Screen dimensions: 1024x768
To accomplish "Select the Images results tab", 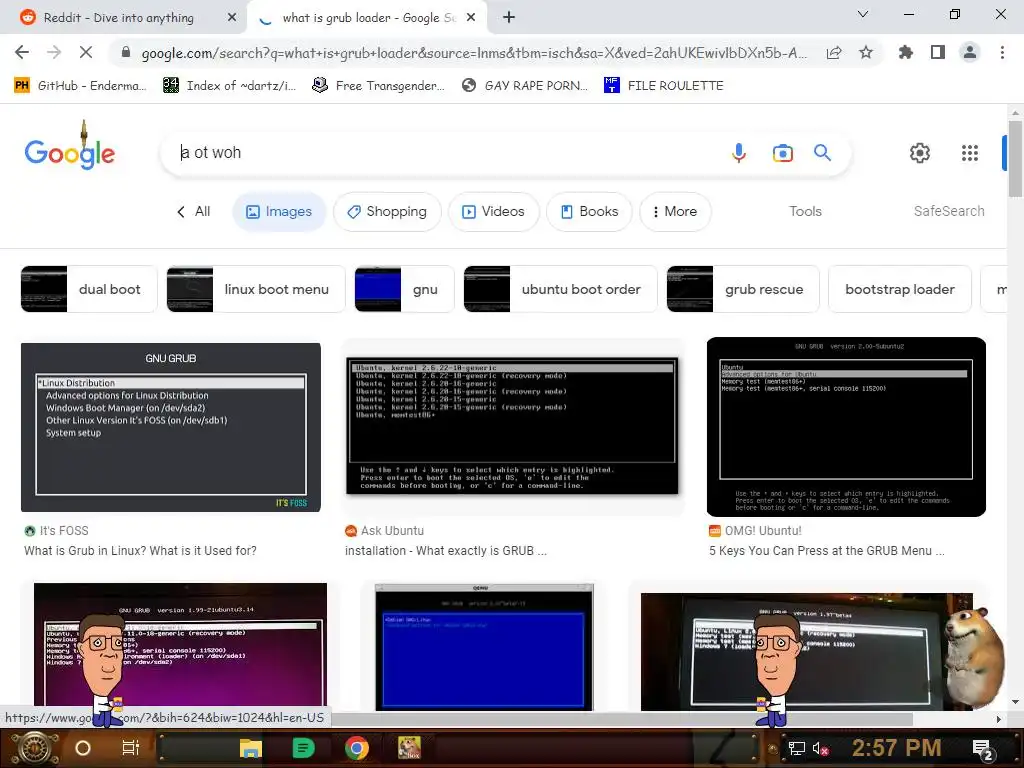I will click(x=279, y=212).
